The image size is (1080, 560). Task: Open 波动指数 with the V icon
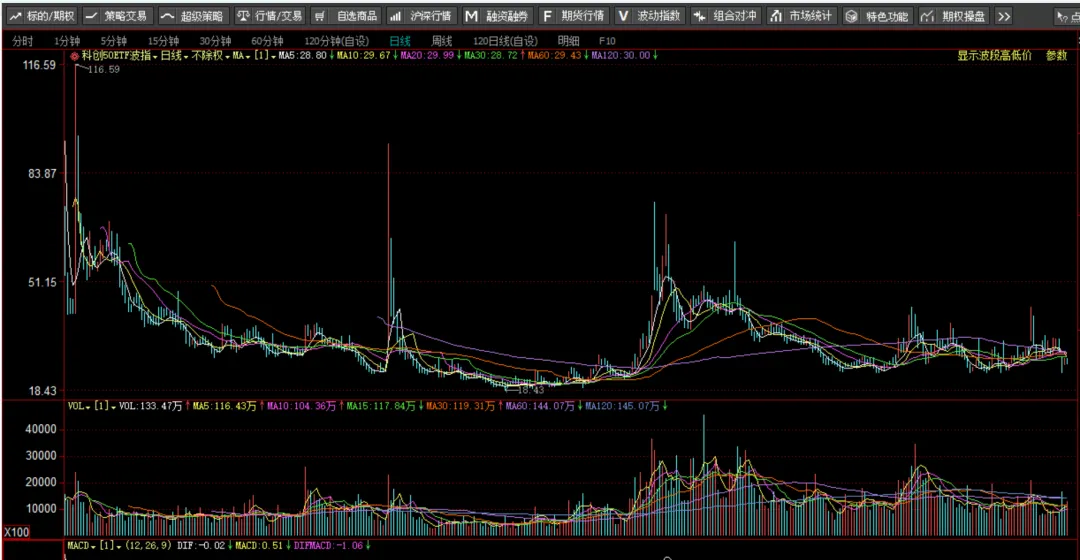(649, 16)
